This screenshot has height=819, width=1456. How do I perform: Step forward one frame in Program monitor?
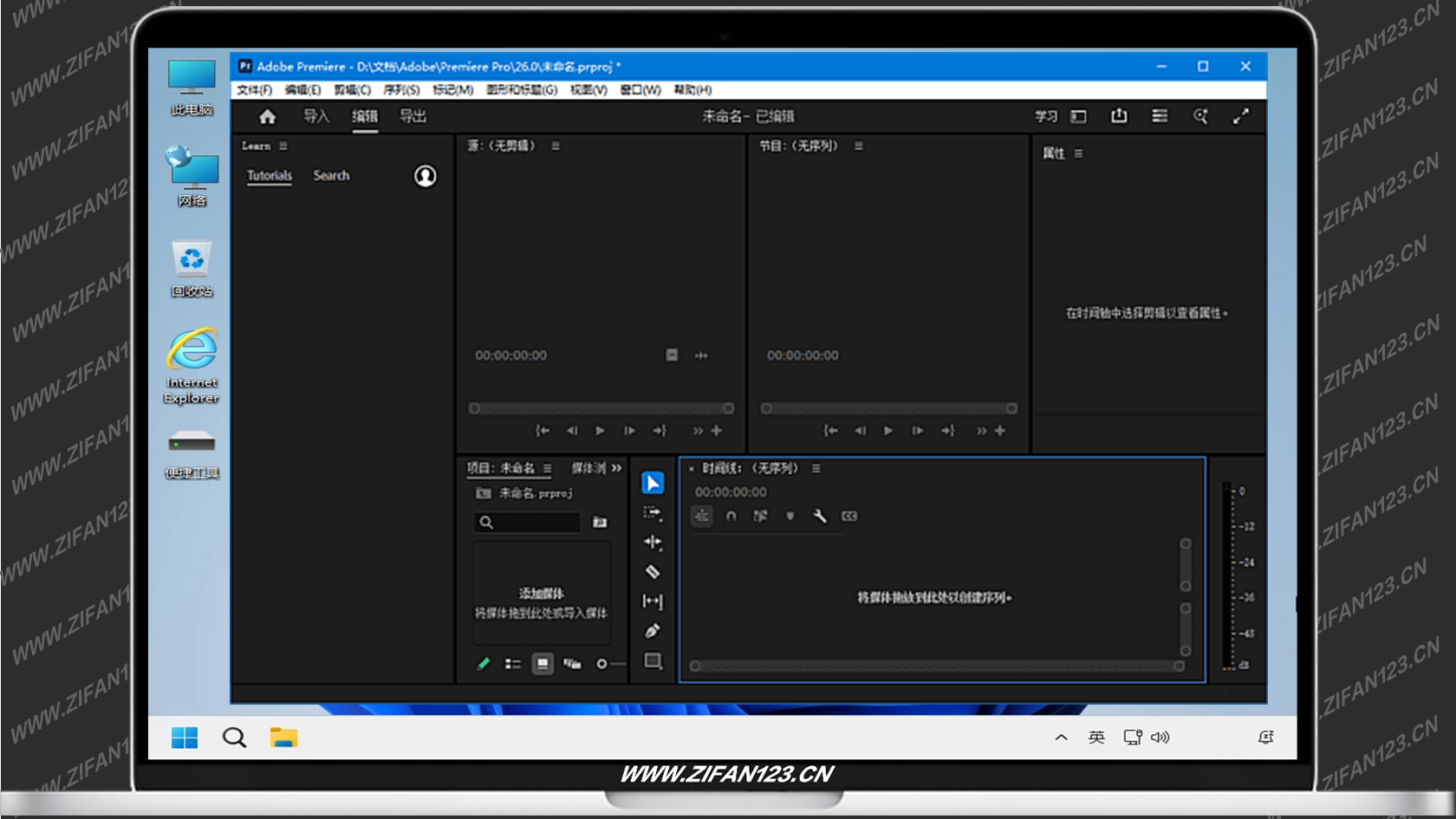918,431
